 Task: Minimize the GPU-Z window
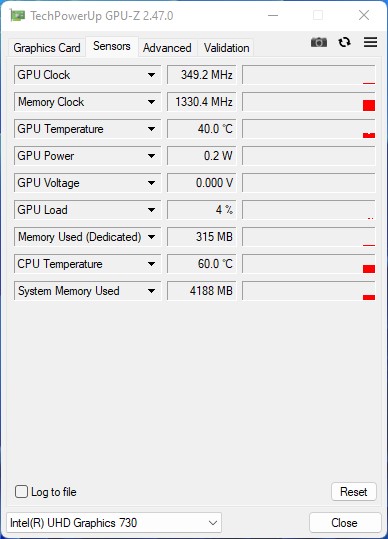point(273,15)
